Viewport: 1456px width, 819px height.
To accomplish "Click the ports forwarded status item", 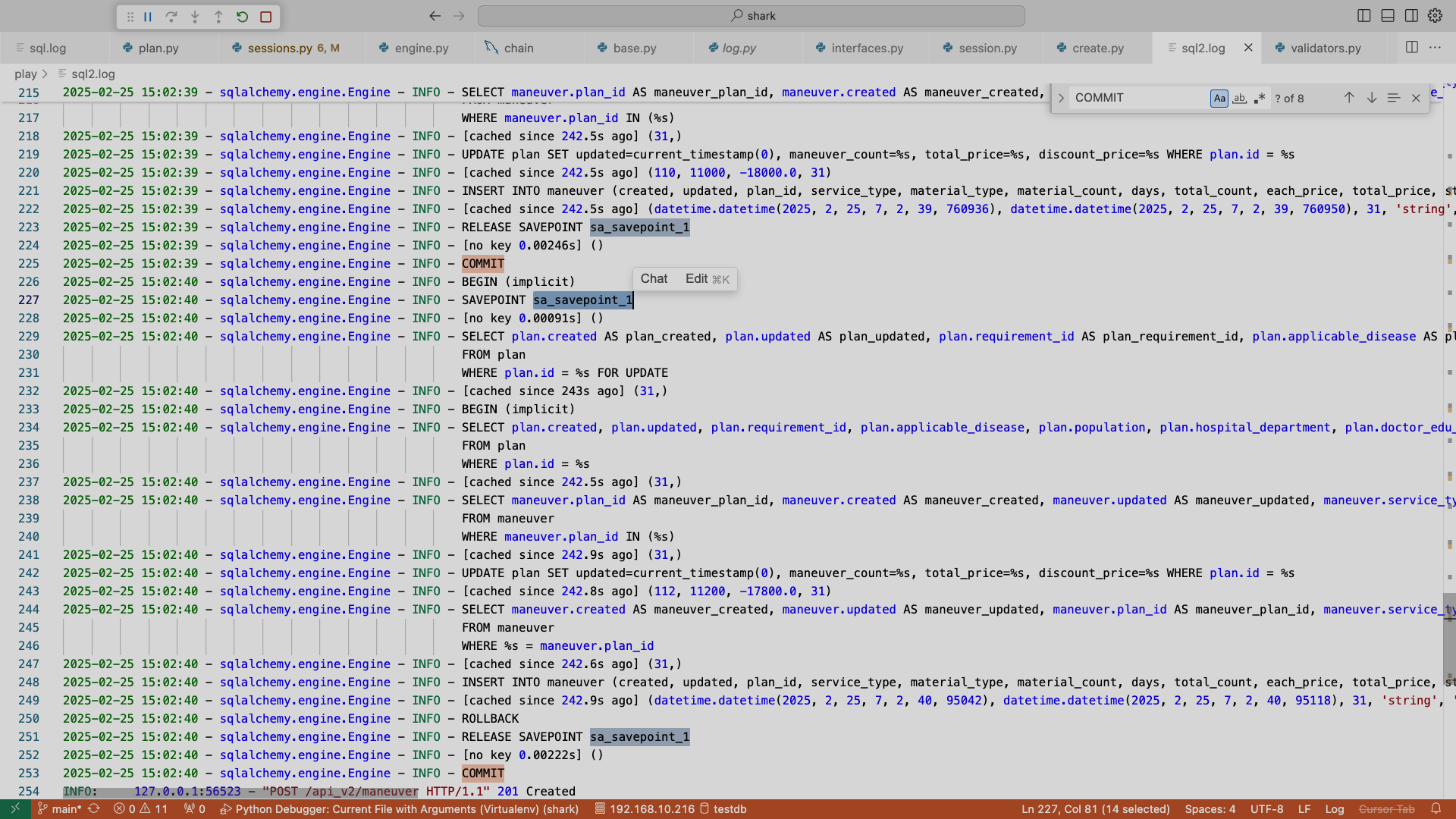I will 195,809.
